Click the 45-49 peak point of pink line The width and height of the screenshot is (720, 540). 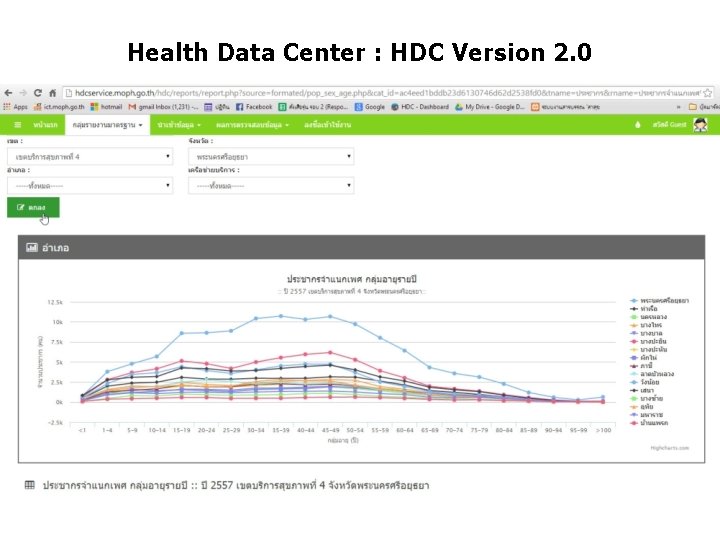(x=330, y=353)
